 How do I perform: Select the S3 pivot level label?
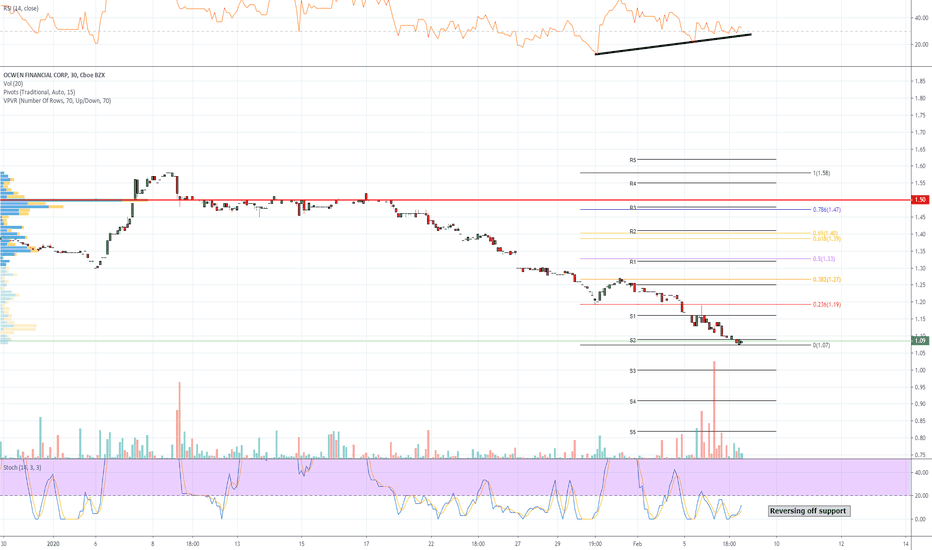coord(633,371)
